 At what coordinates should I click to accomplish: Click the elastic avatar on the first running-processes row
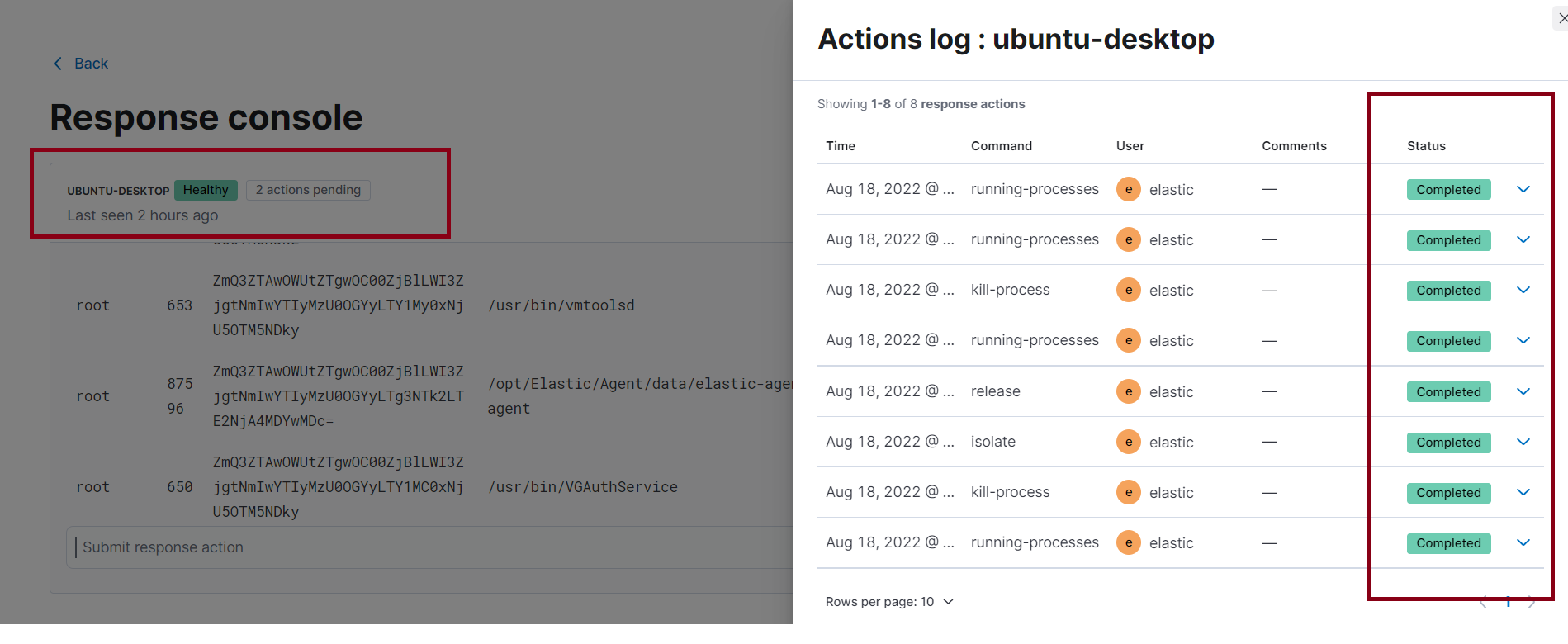1128,189
